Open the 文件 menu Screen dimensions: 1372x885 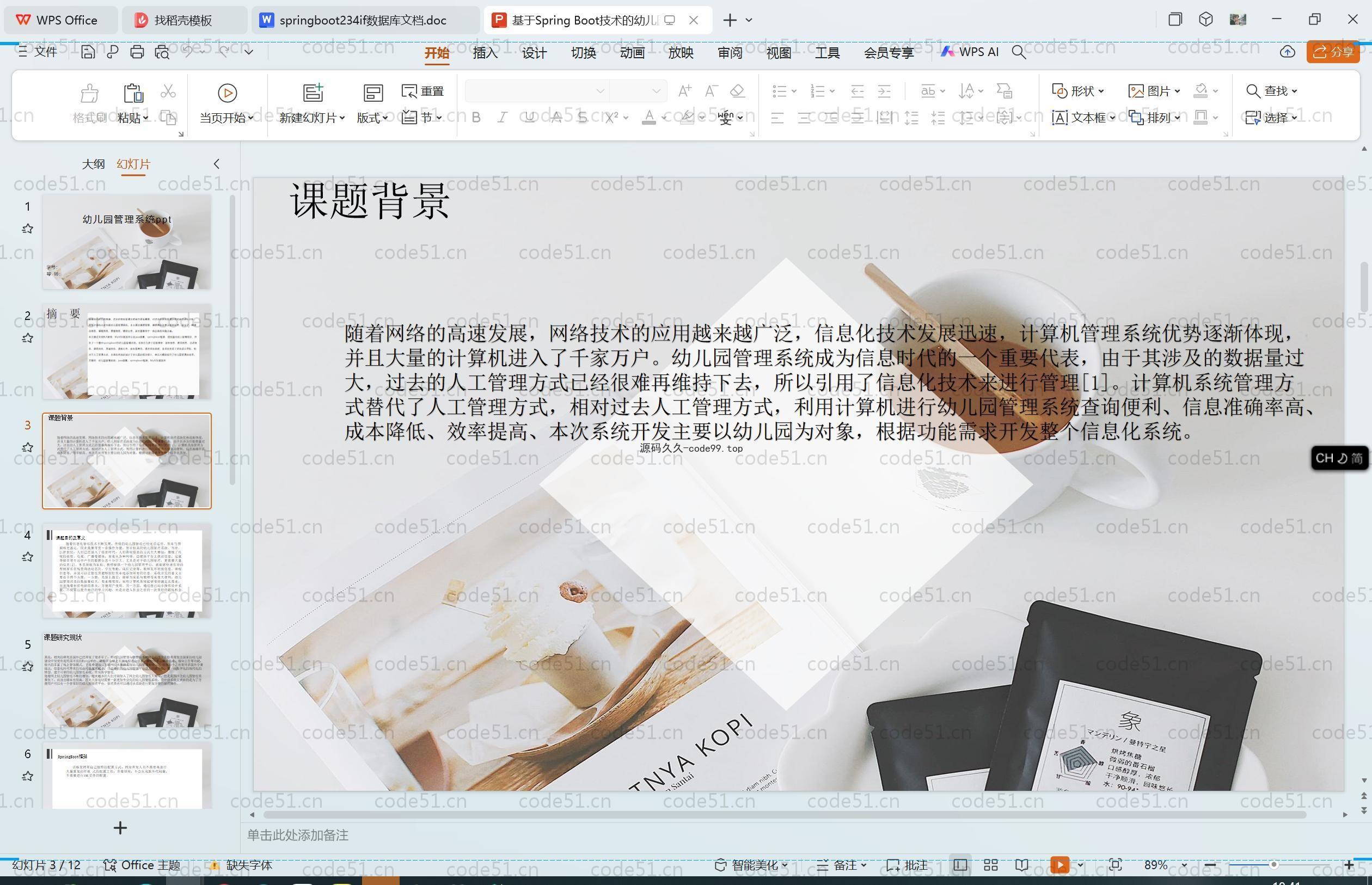[x=38, y=52]
